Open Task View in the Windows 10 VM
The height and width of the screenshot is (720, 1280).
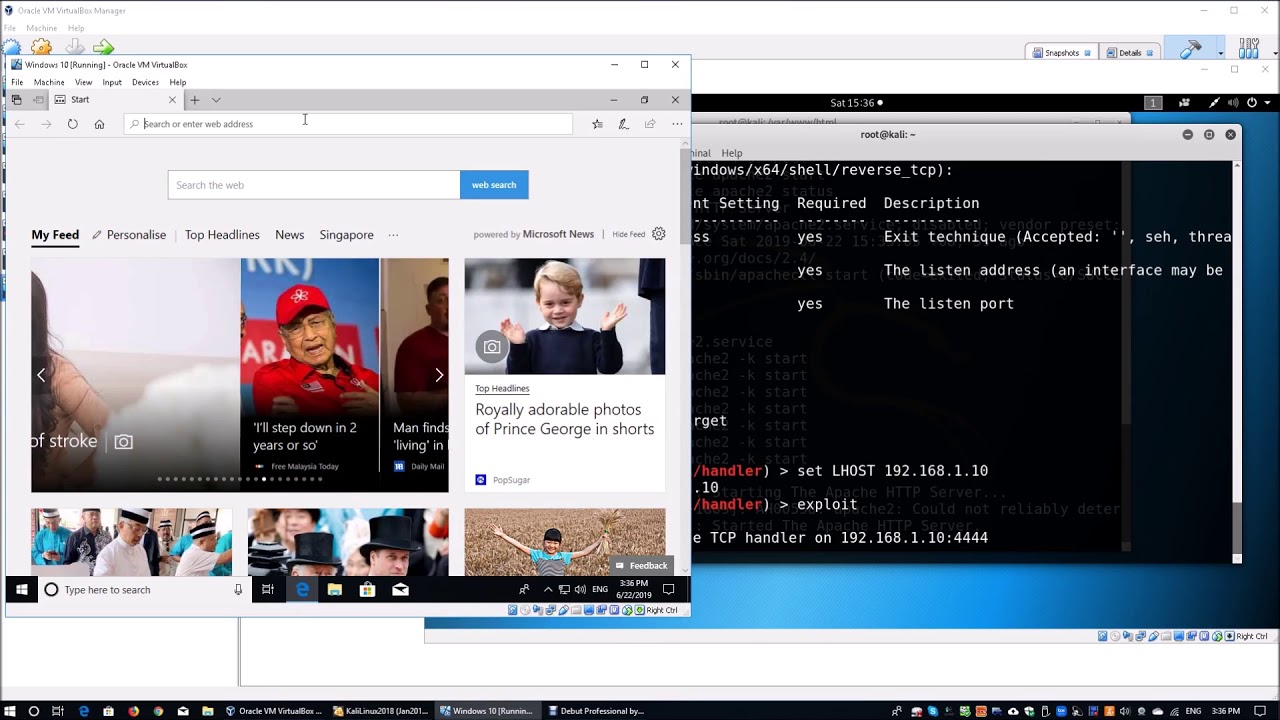[267, 590]
